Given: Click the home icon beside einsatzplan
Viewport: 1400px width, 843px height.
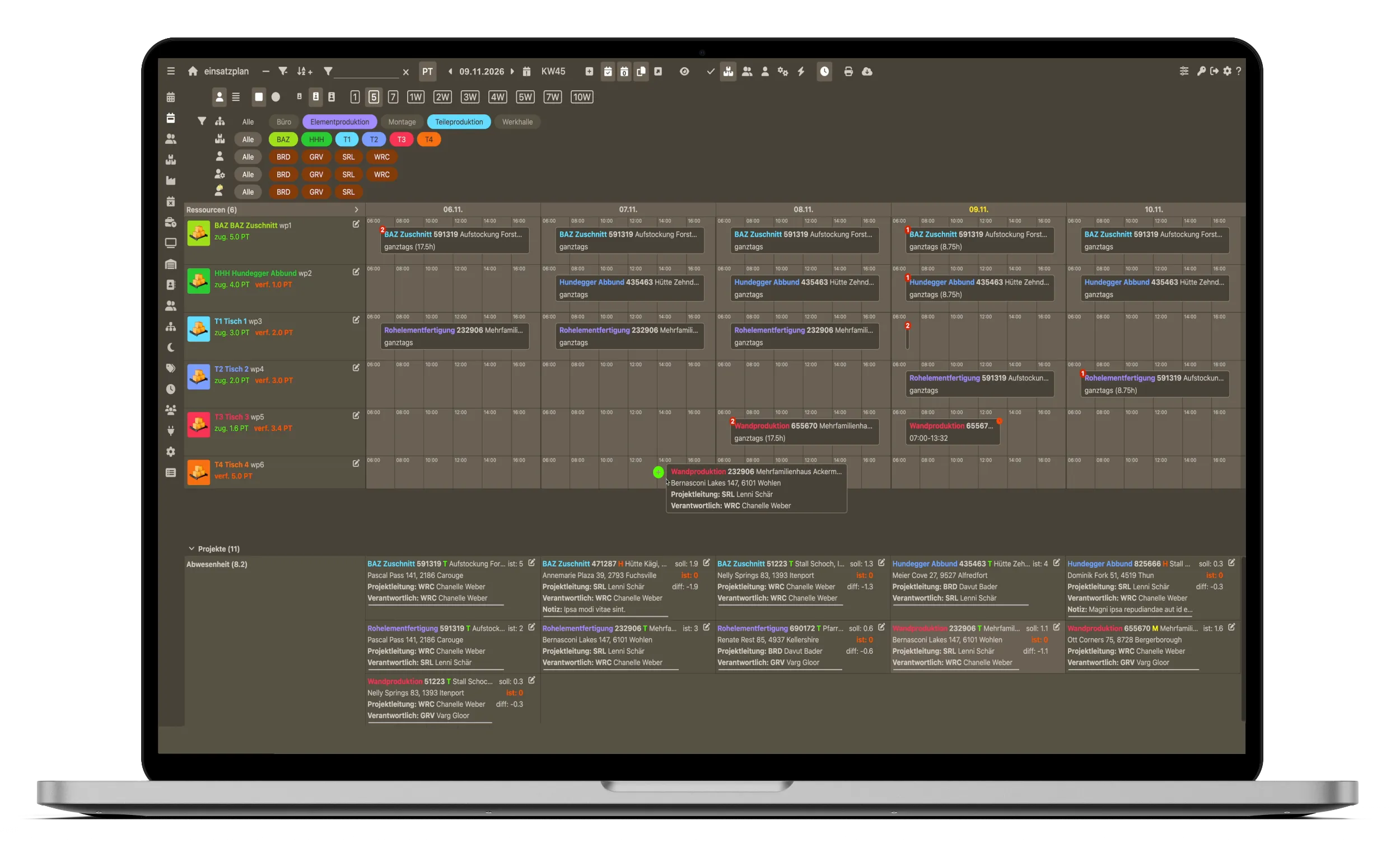Looking at the screenshot, I should pyautogui.click(x=193, y=72).
